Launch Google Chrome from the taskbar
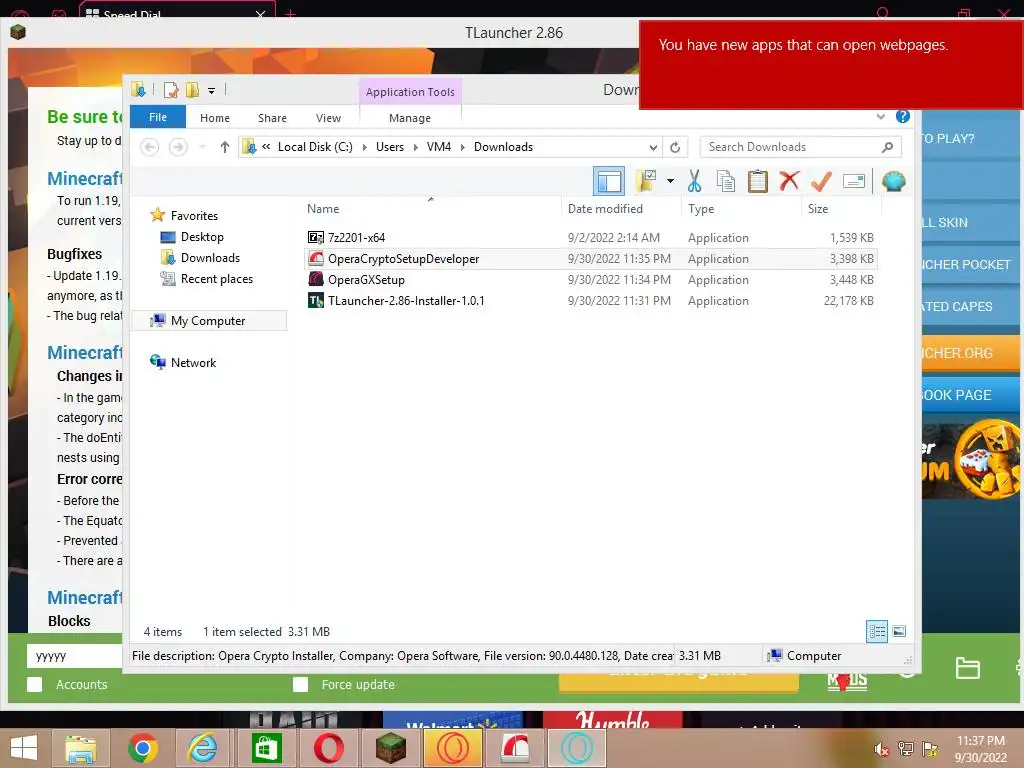Viewport: 1024px width, 768px height. tap(142, 748)
